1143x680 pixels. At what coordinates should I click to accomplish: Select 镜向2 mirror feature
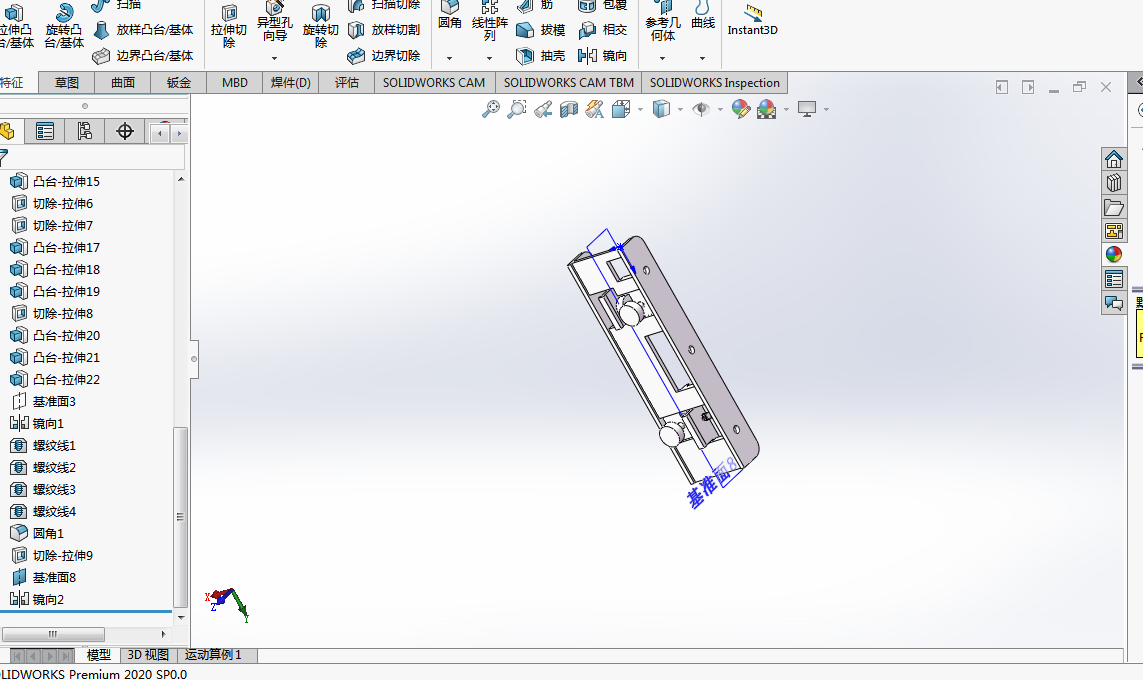pos(37,599)
